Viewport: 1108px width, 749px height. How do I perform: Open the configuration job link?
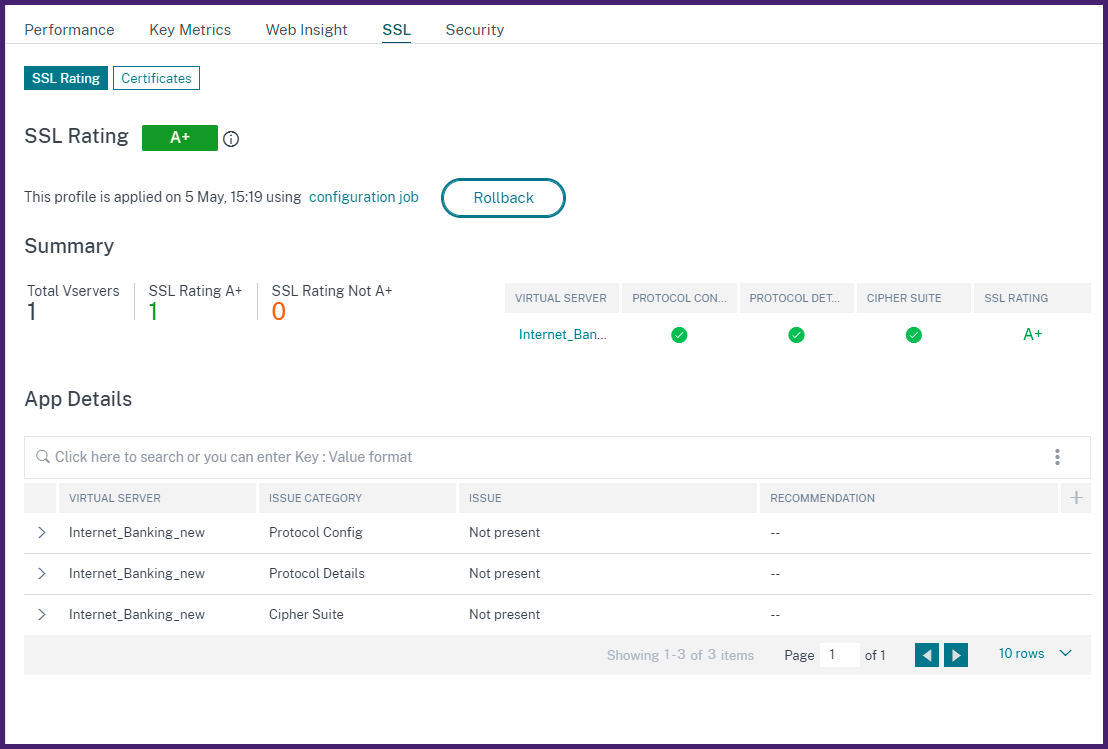(x=364, y=197)
